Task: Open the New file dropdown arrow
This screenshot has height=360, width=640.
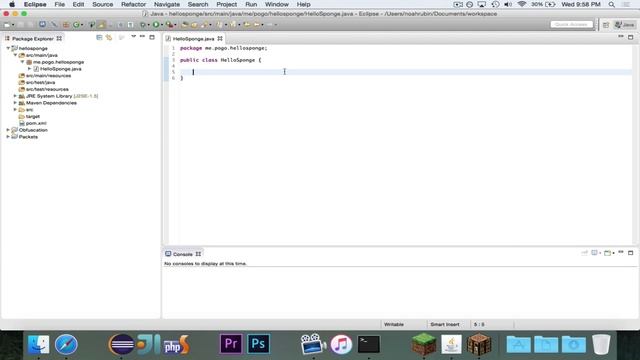Action: click(13, 25)
